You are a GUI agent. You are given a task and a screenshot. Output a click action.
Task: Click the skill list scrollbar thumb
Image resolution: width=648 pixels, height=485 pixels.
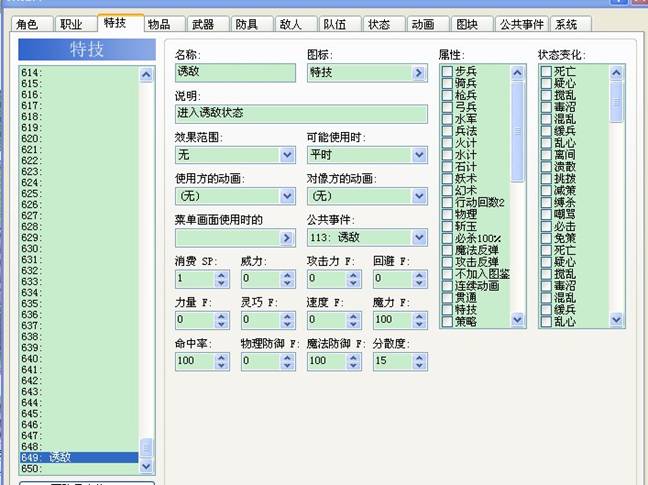(146, 448)
